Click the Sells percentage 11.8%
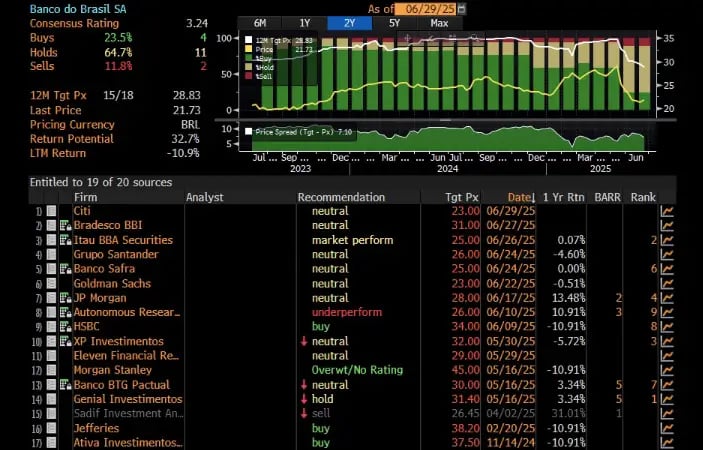 [x=118, y=66]
